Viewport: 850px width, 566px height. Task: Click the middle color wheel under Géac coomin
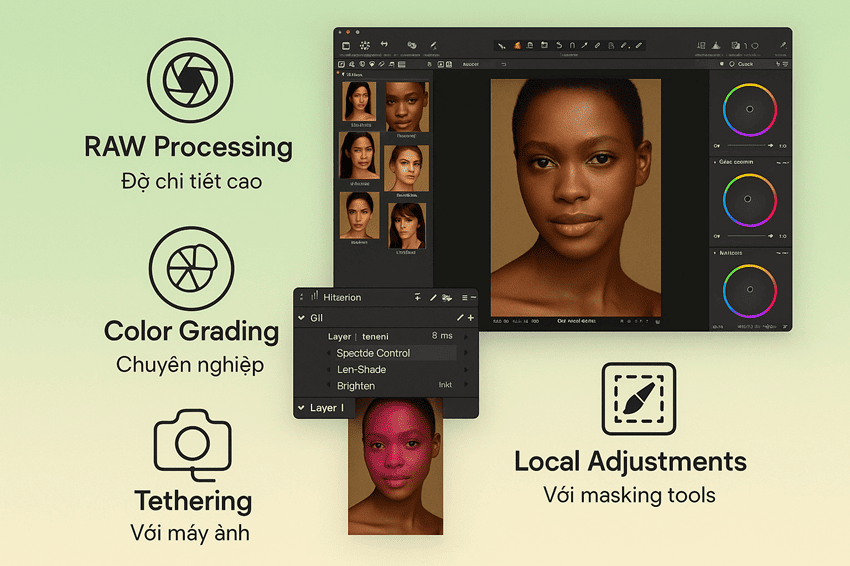point(750,200)
